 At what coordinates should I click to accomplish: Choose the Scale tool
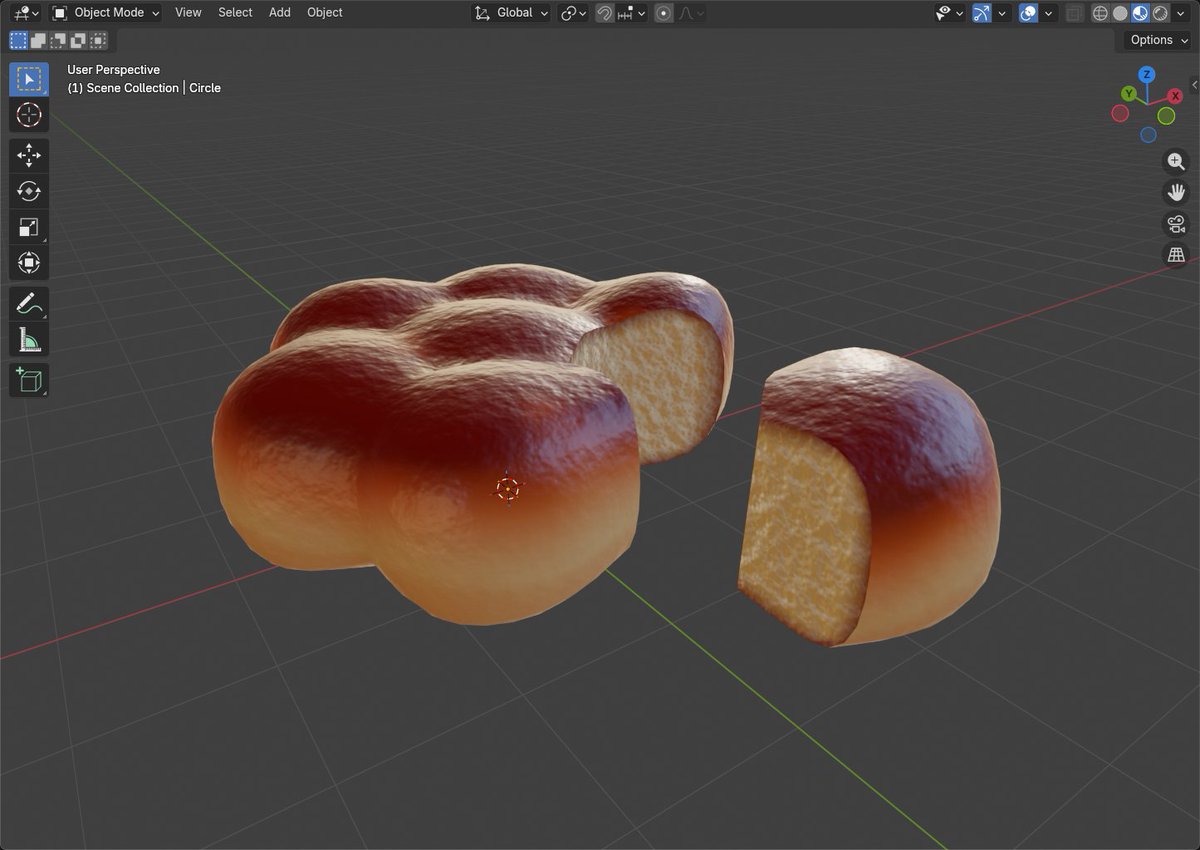[x=29, y=227]
